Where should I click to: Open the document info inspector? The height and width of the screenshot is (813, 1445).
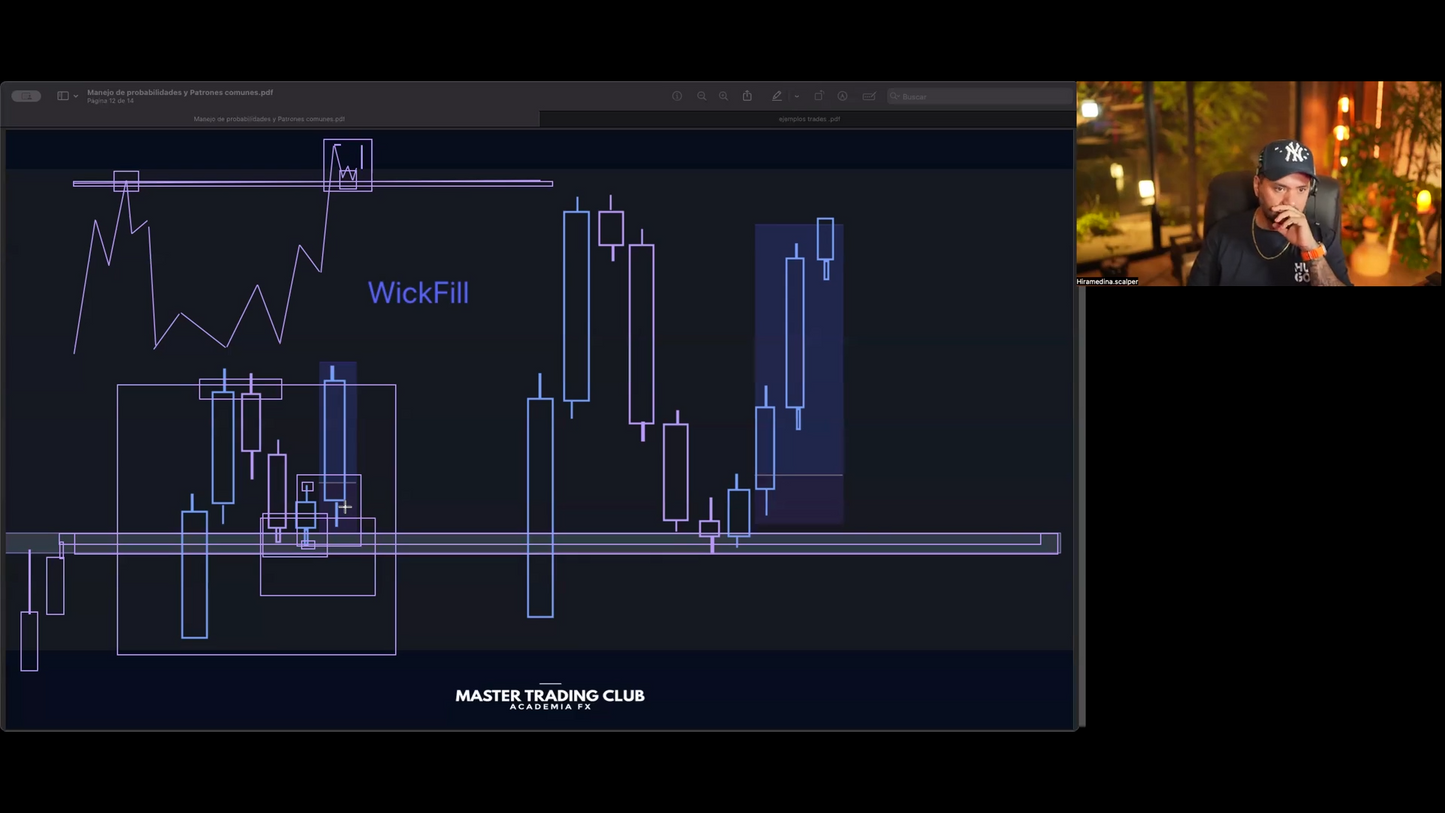677,96
